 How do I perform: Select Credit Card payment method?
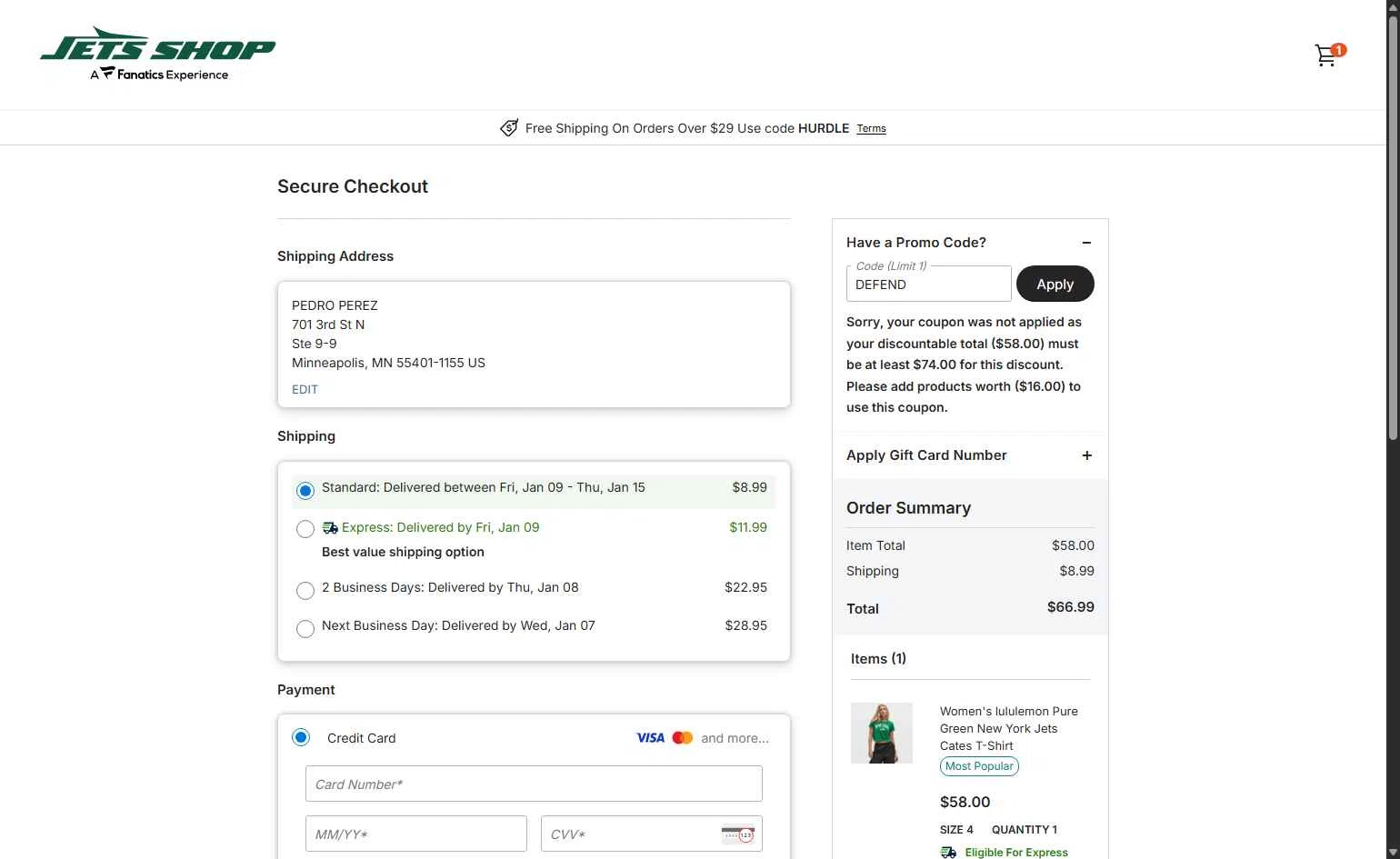coord(301,737)
